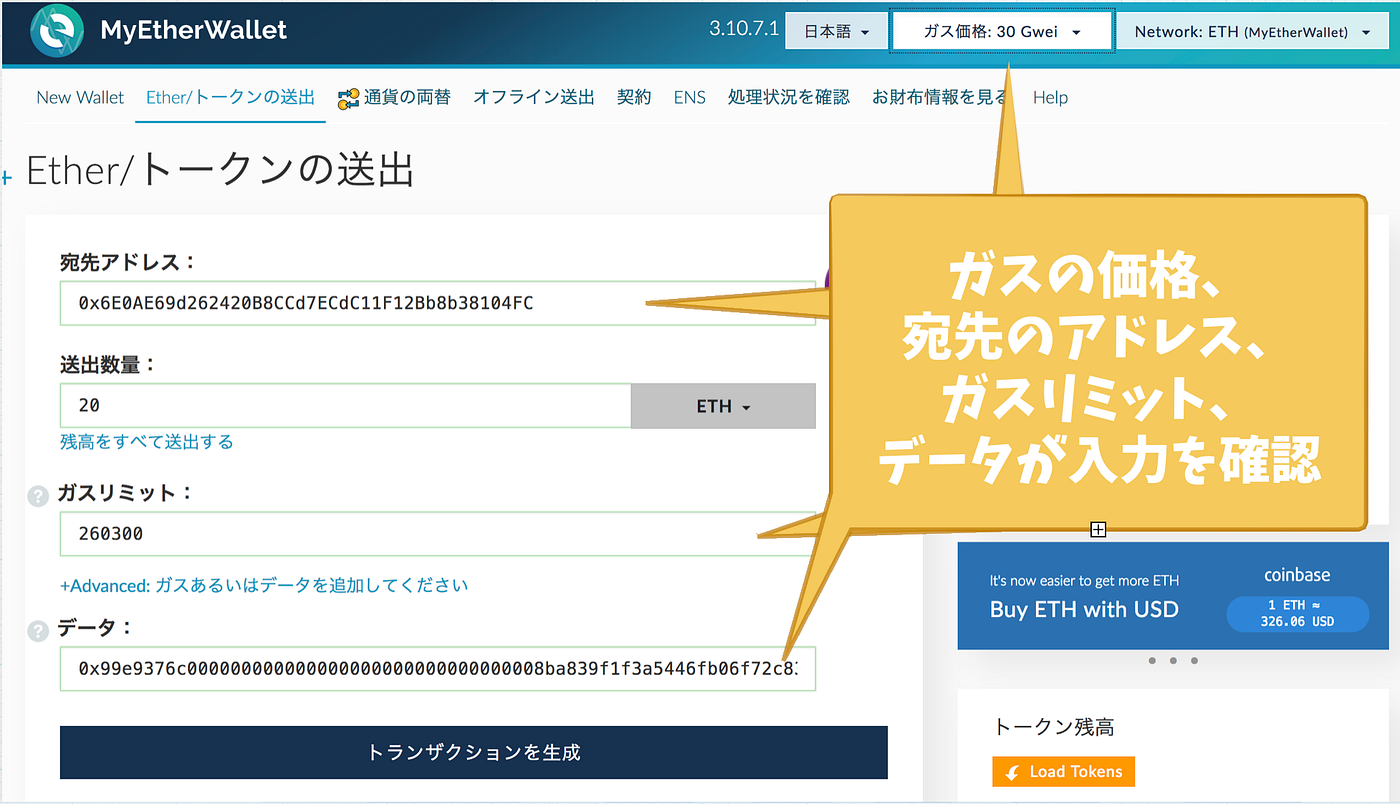Focus the データ hex input field

tap(437, 669)
